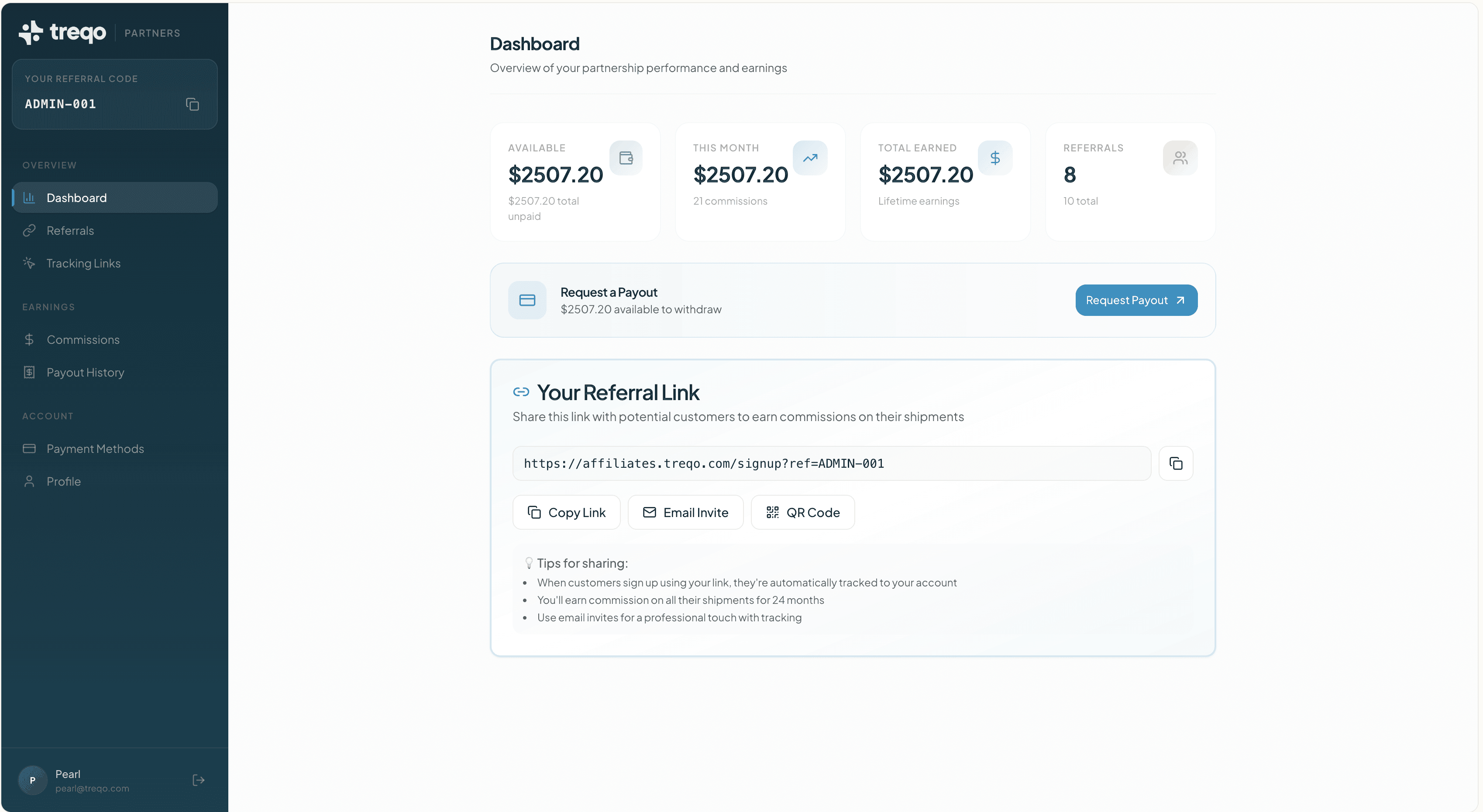View Payout History
1483x812 pixels.
(x=85, y=372)
